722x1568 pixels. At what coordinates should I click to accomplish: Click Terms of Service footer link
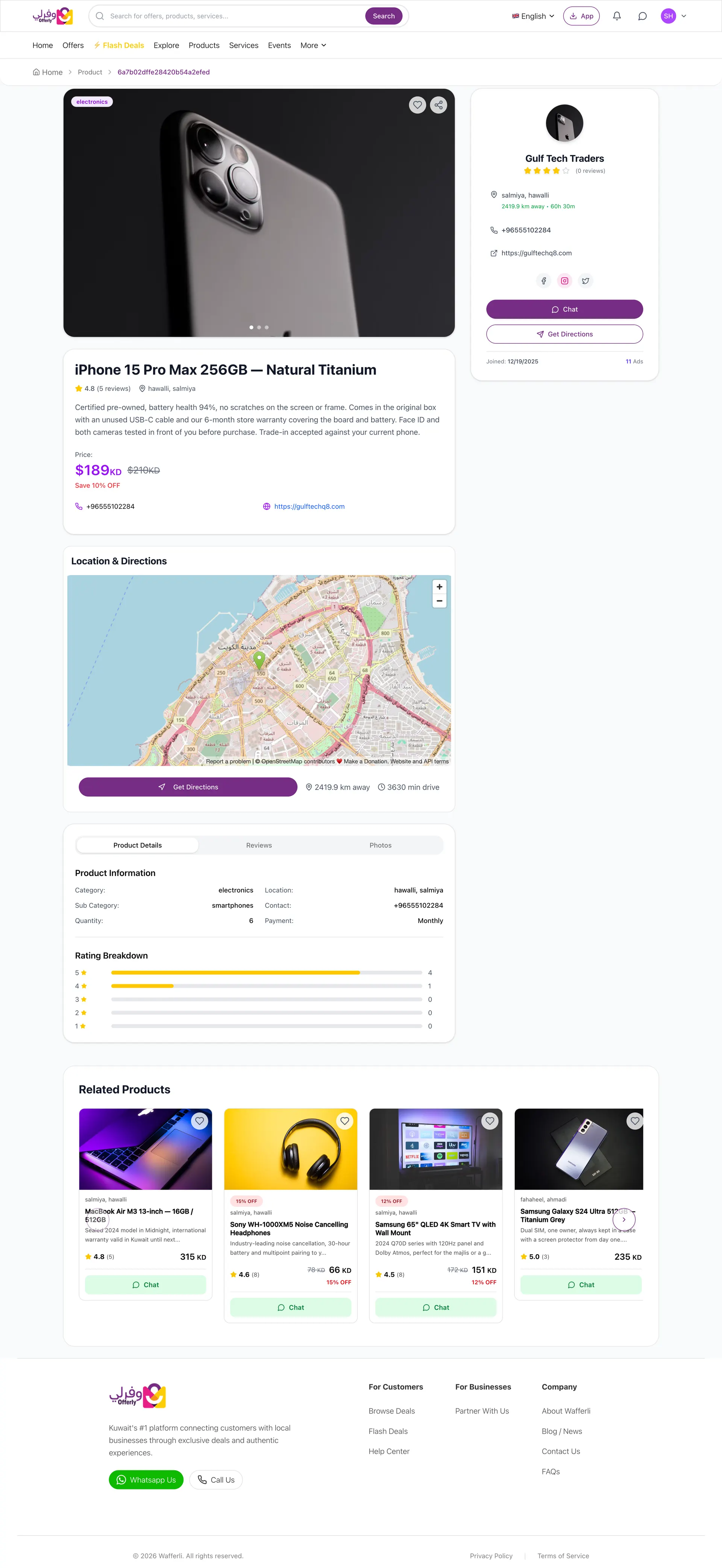tap(563, 1556)
